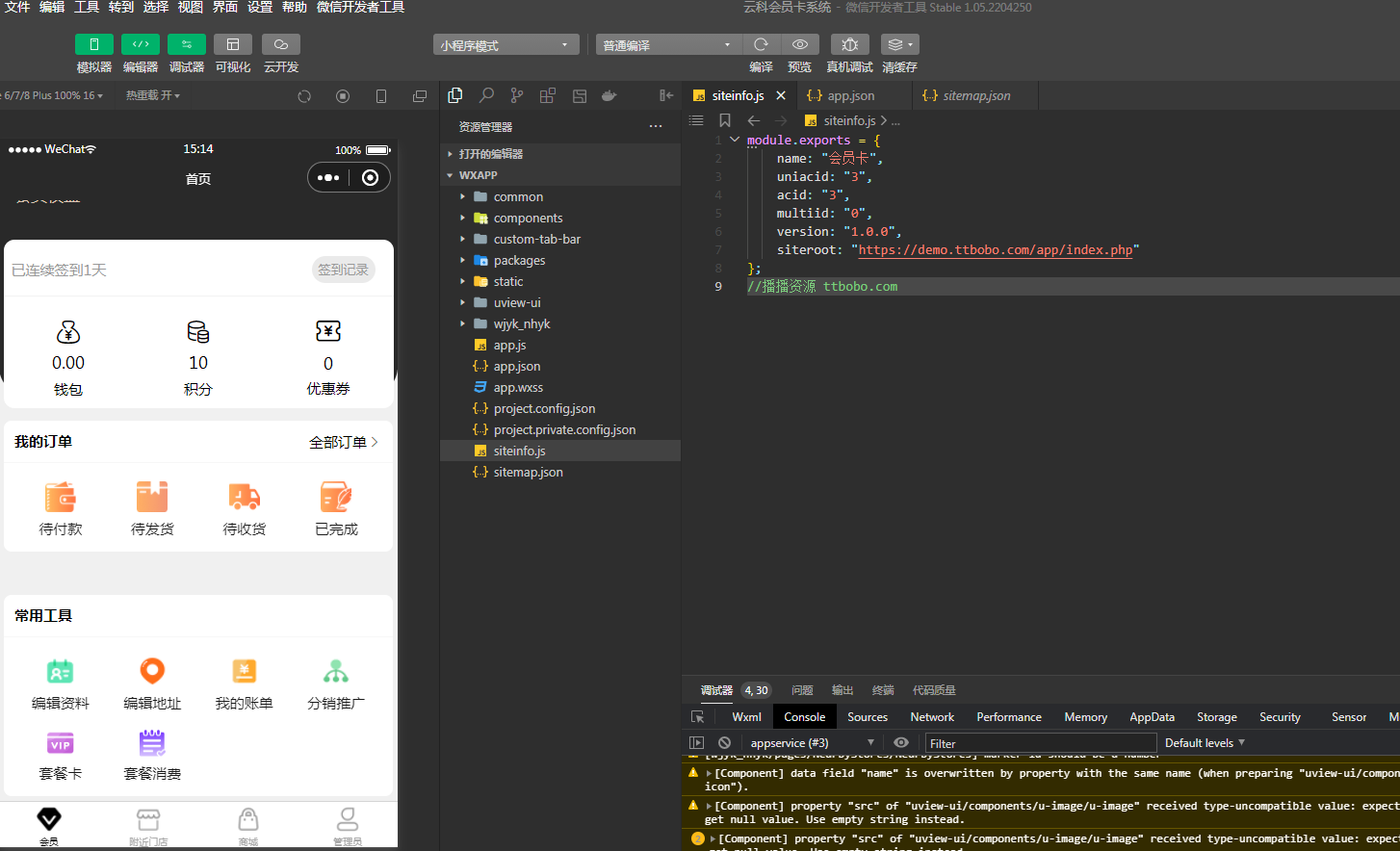Open the source control icon
This screenshot has width=1400, height=851.
[x=517, y=95]
